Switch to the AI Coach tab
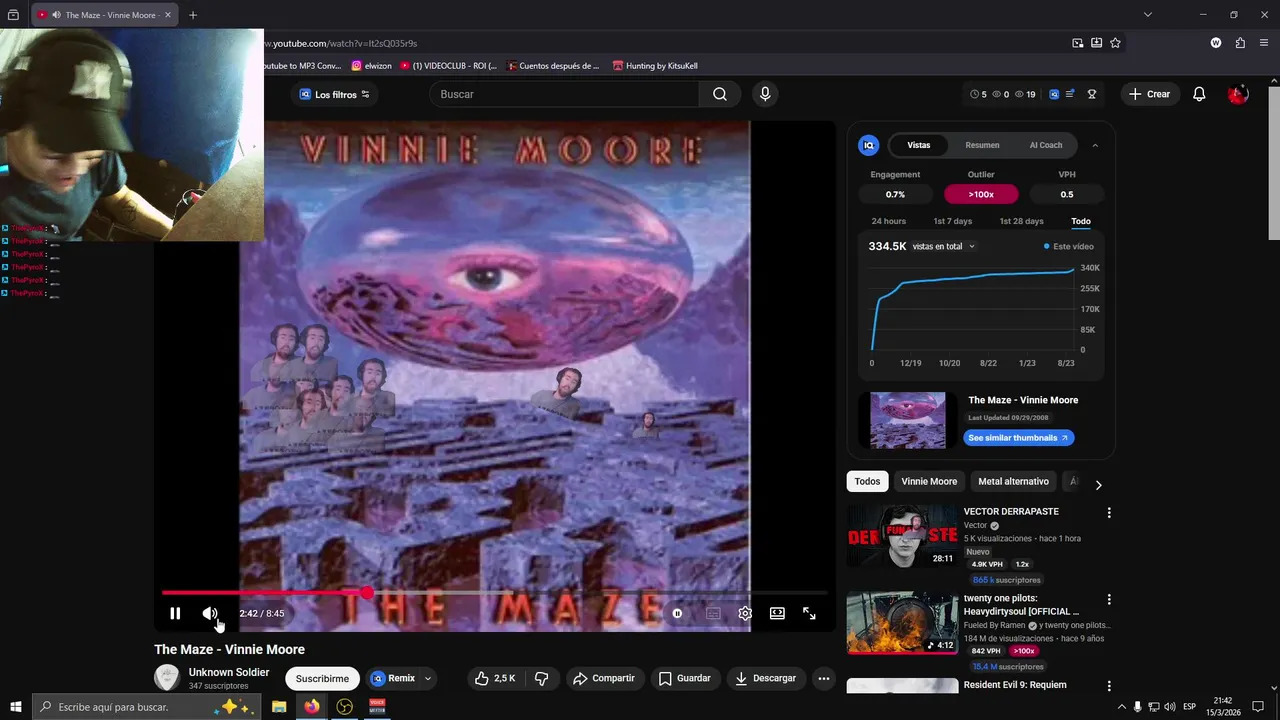Viewport: 1280px width, 720px height. click(1046, 145)
